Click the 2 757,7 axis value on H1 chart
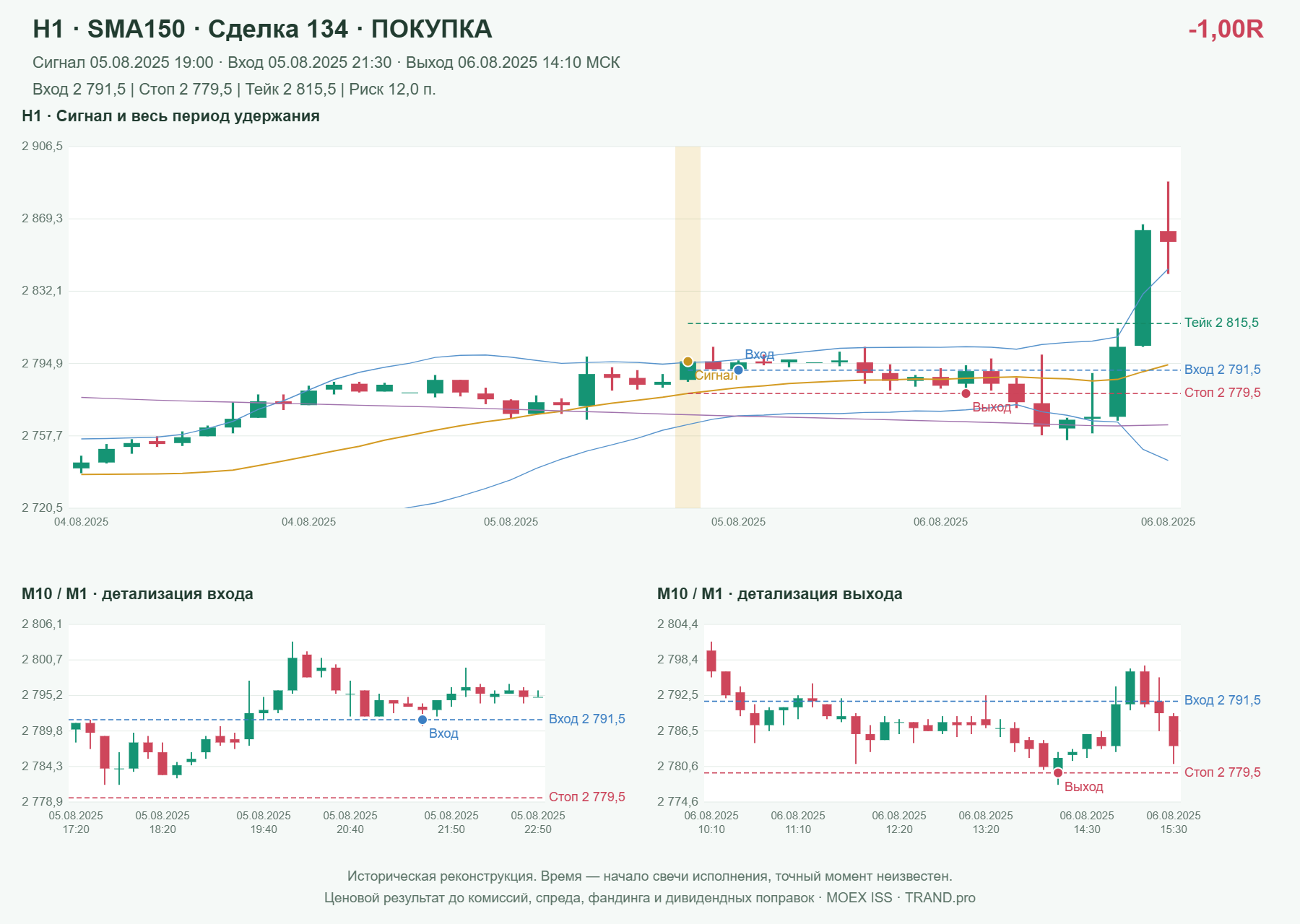Viewport: 1300px width, 924px height. 42,435
